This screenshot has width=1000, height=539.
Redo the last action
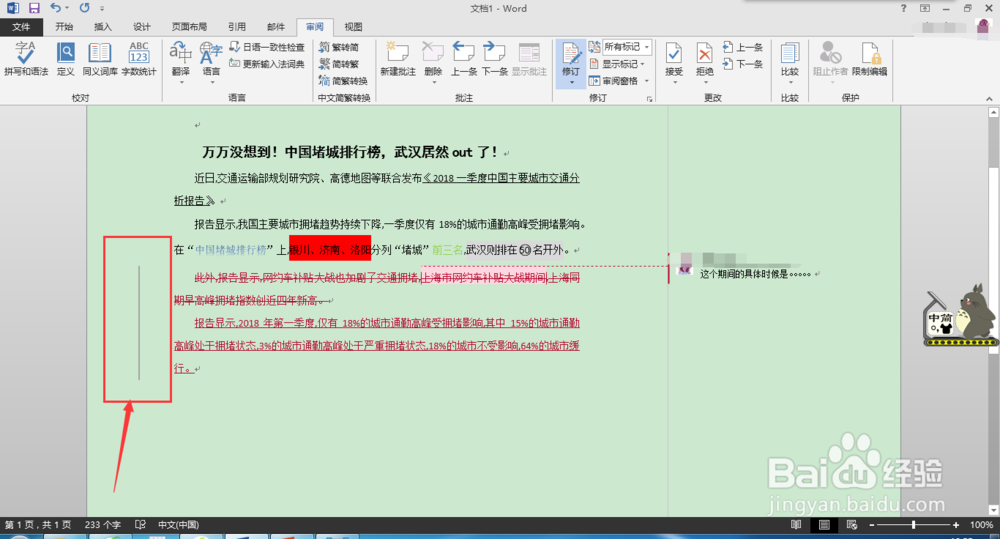pos(84,8)
